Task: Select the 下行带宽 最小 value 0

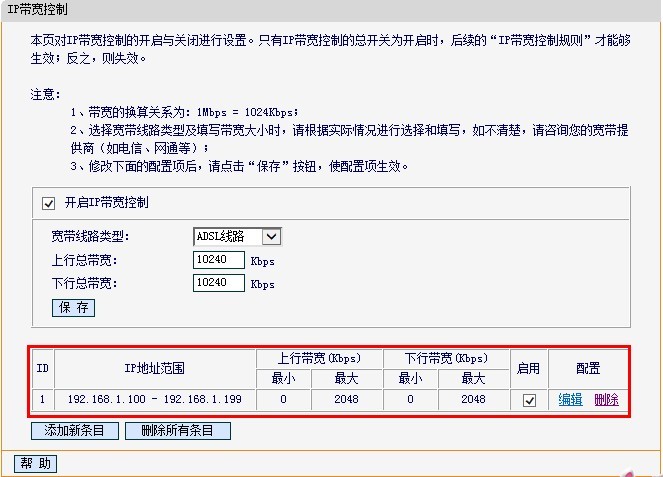Action: (x=410, y=400)
